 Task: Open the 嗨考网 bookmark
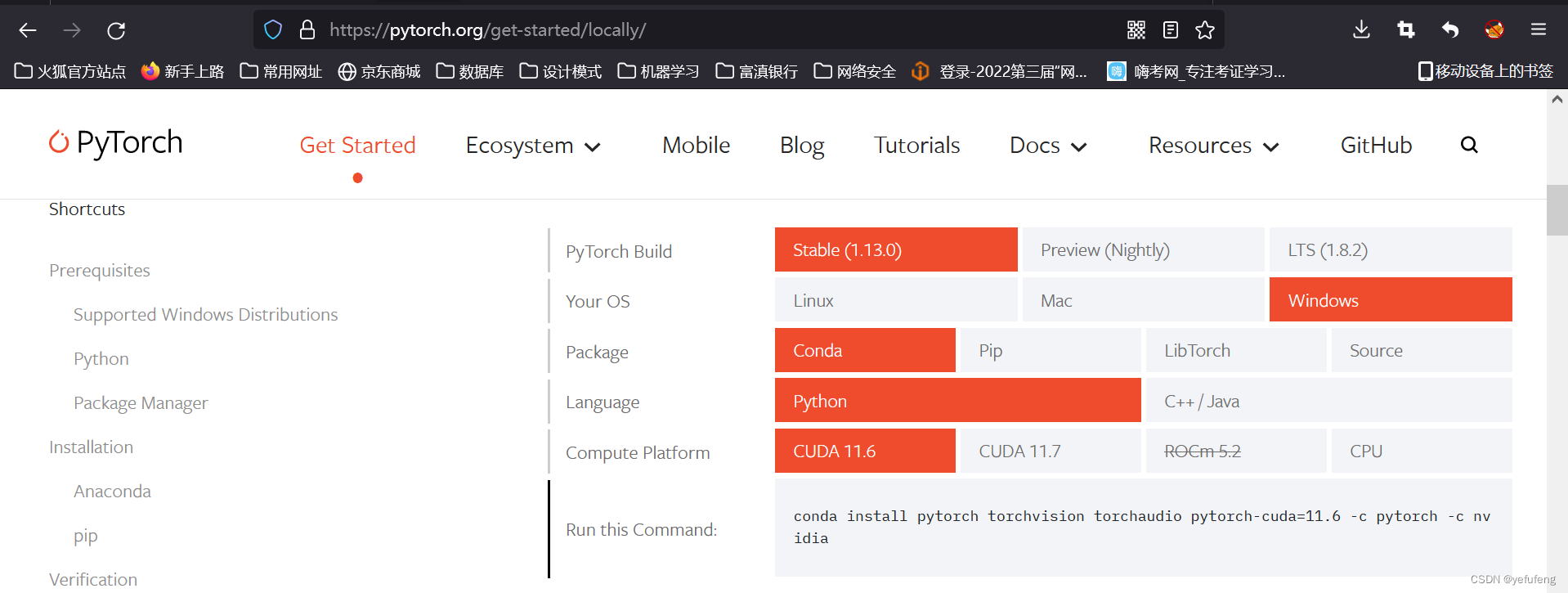1196,72
